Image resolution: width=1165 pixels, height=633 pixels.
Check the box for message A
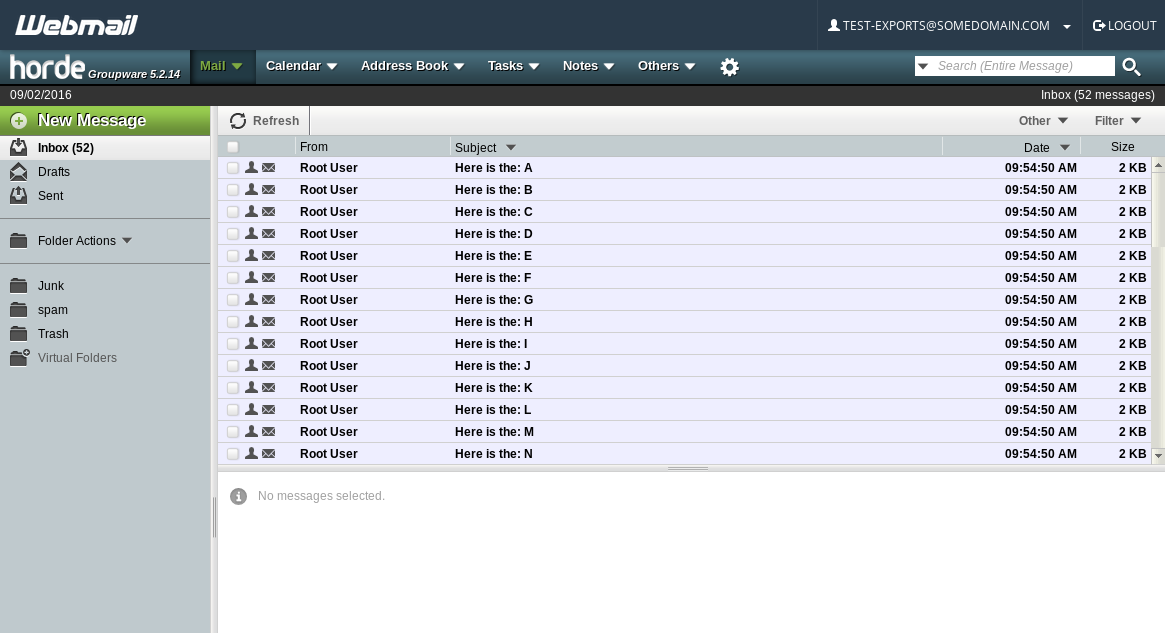click(x=233, y=168)
